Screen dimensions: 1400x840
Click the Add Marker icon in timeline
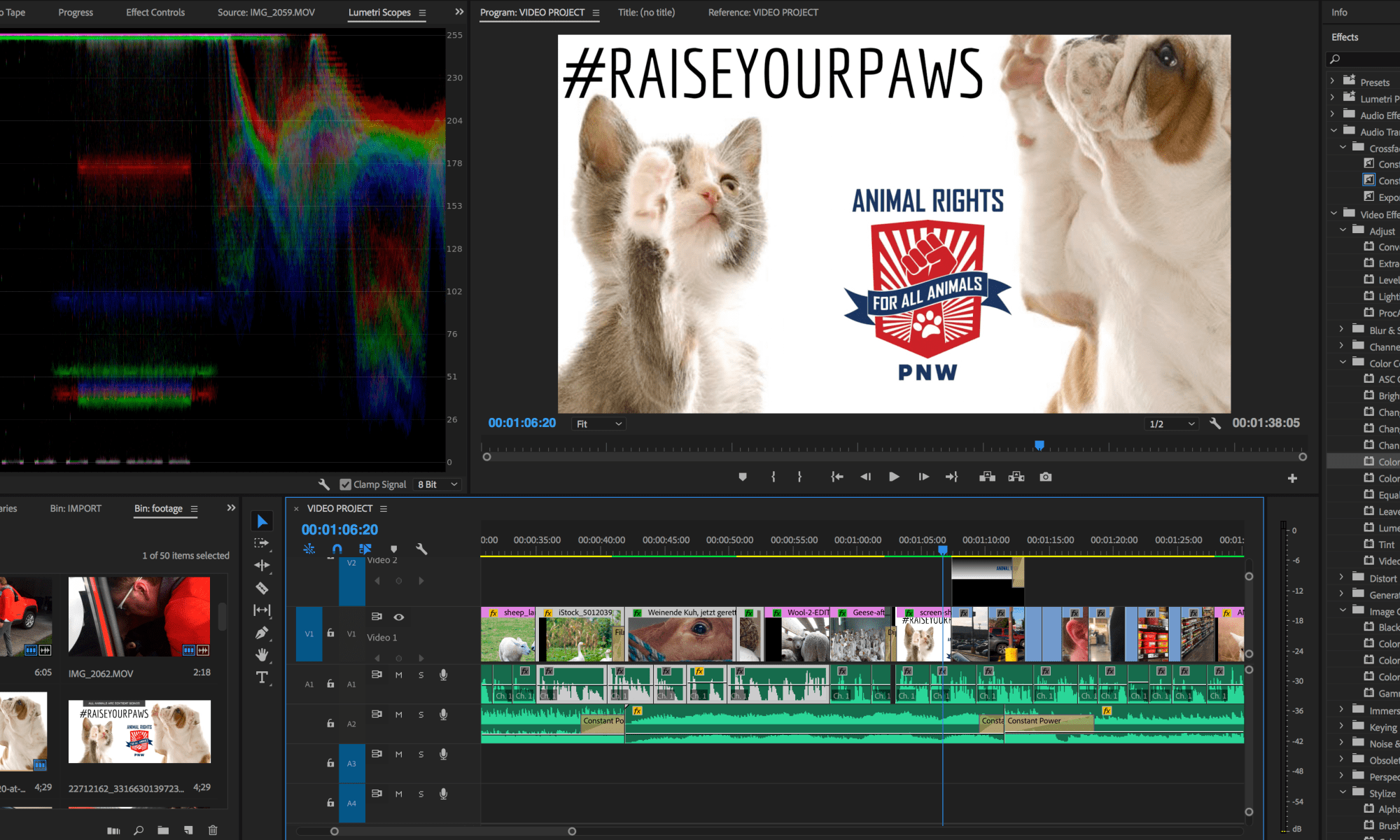point(393,549)
